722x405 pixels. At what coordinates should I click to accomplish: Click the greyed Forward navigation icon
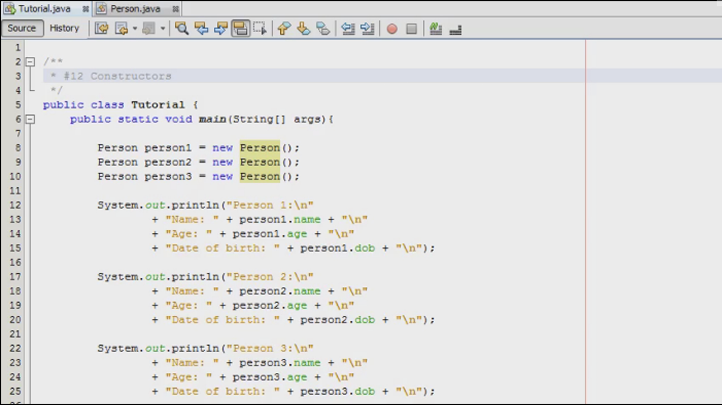click(148, 29)
